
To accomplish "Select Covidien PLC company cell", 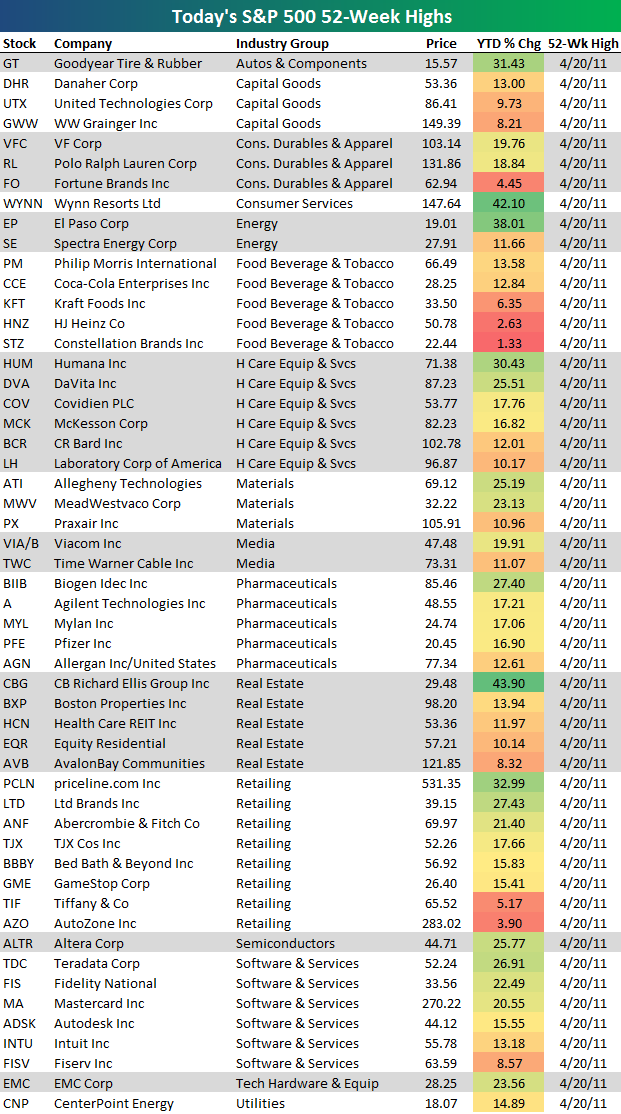I will [94, 403].
